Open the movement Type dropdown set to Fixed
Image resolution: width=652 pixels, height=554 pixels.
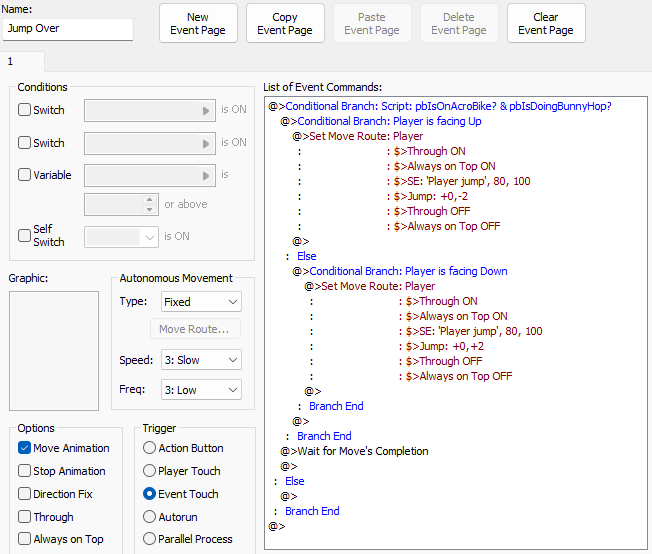[x=201, y=302]
